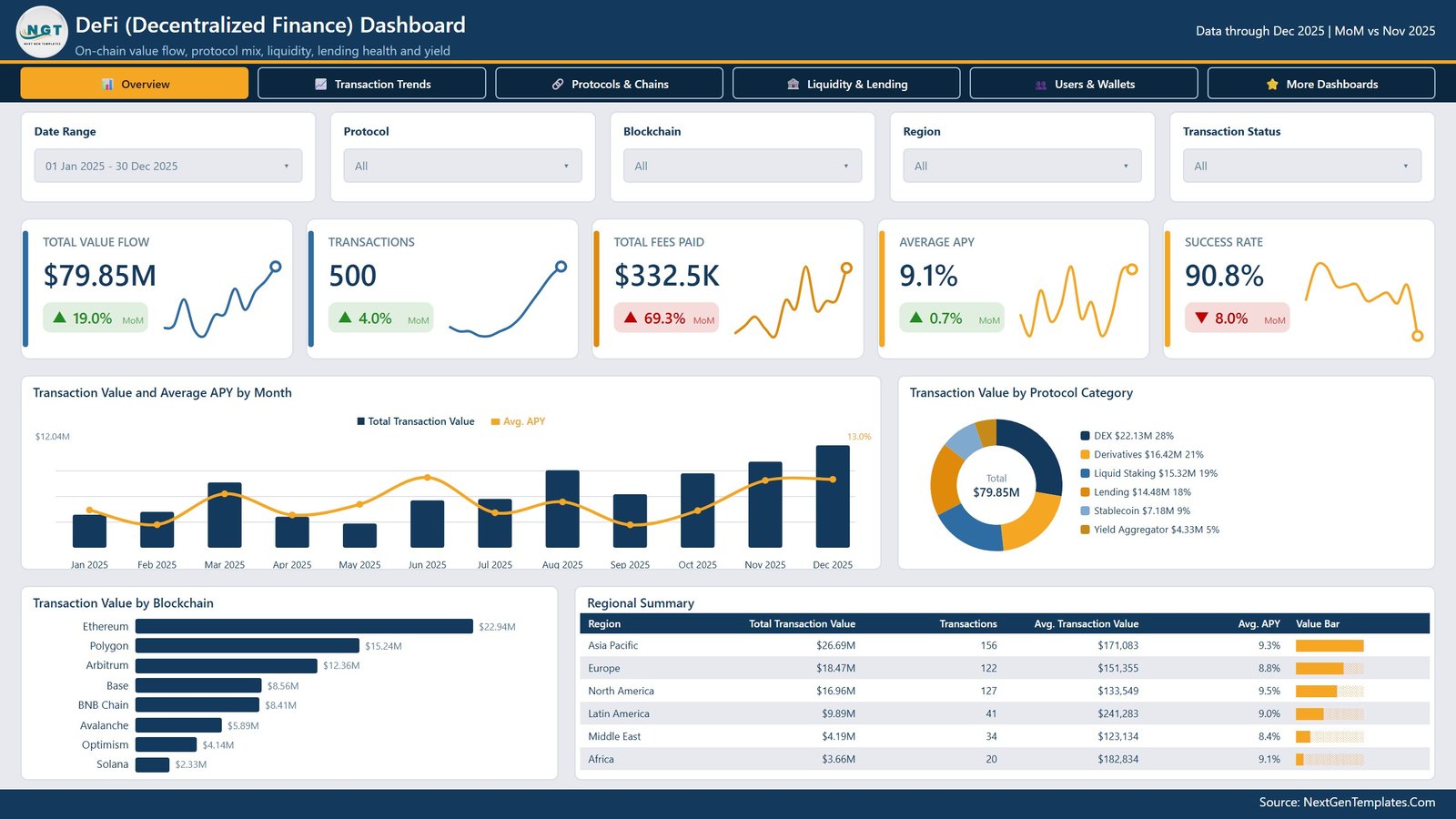Open the Blockchain filter dropdown

coord(743,166)
